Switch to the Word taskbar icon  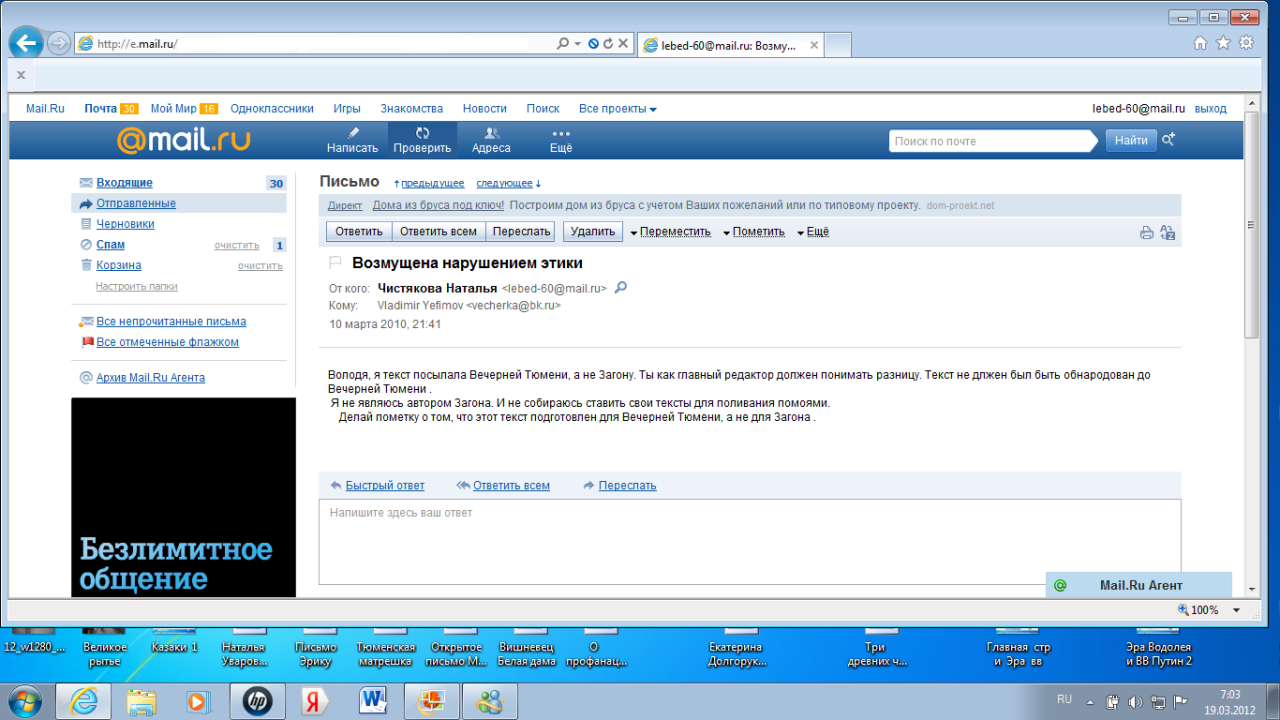pyautogui.click(x=373, y=701)
